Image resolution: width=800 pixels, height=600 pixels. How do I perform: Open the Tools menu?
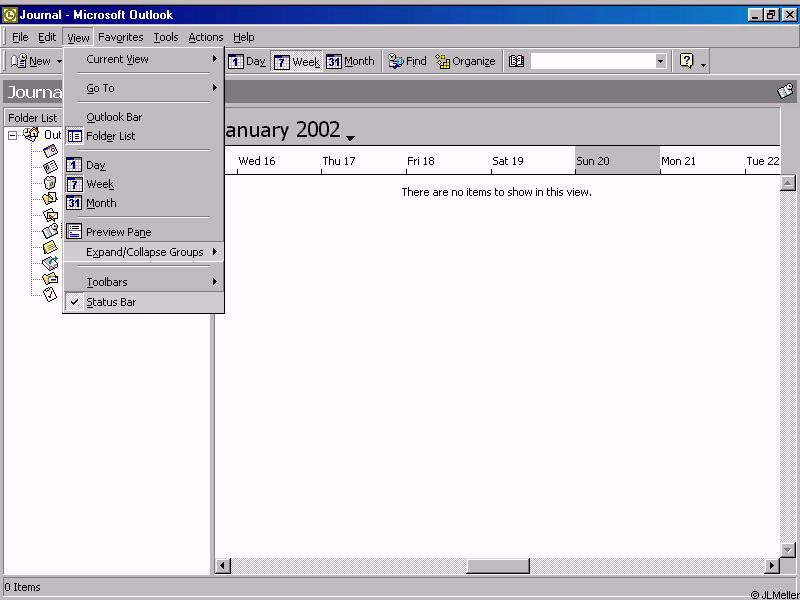[x=166, y=37]
